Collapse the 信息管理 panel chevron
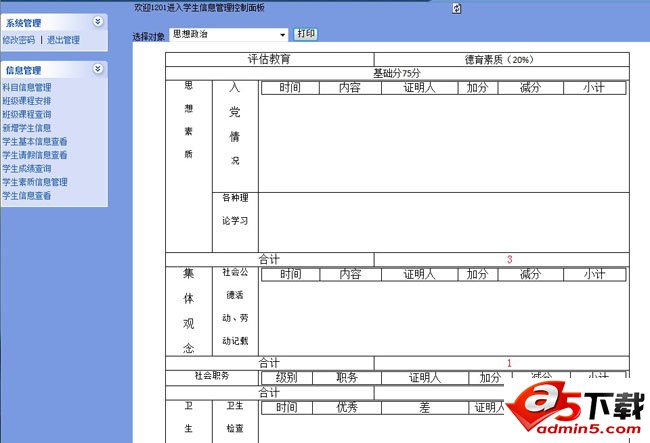Screen dimensions: 650x443 (98, 69)
